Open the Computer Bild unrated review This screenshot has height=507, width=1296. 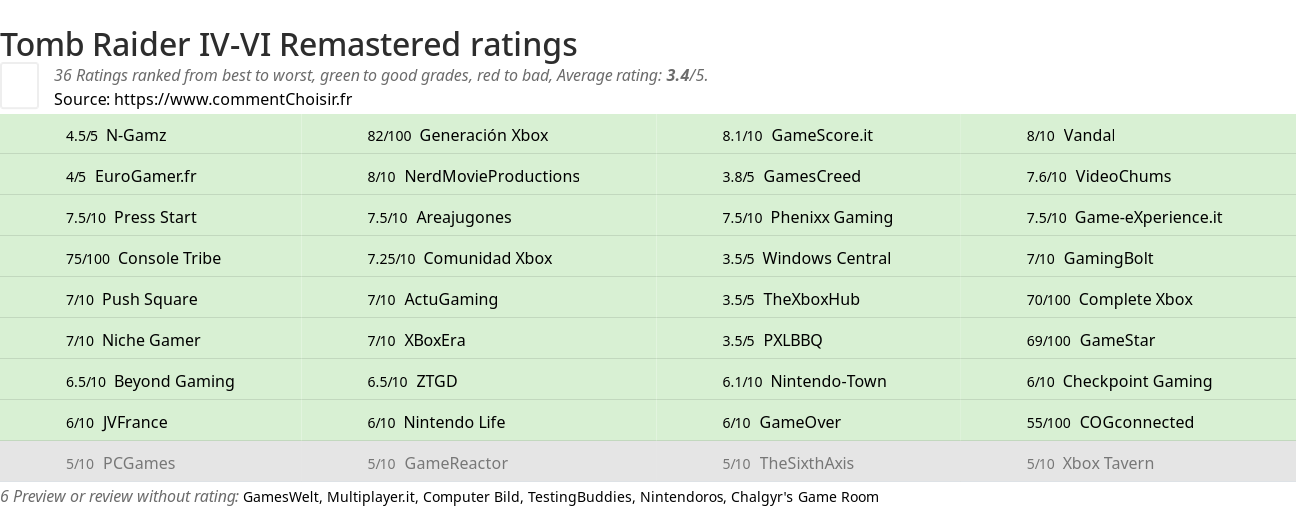point(475,497)
